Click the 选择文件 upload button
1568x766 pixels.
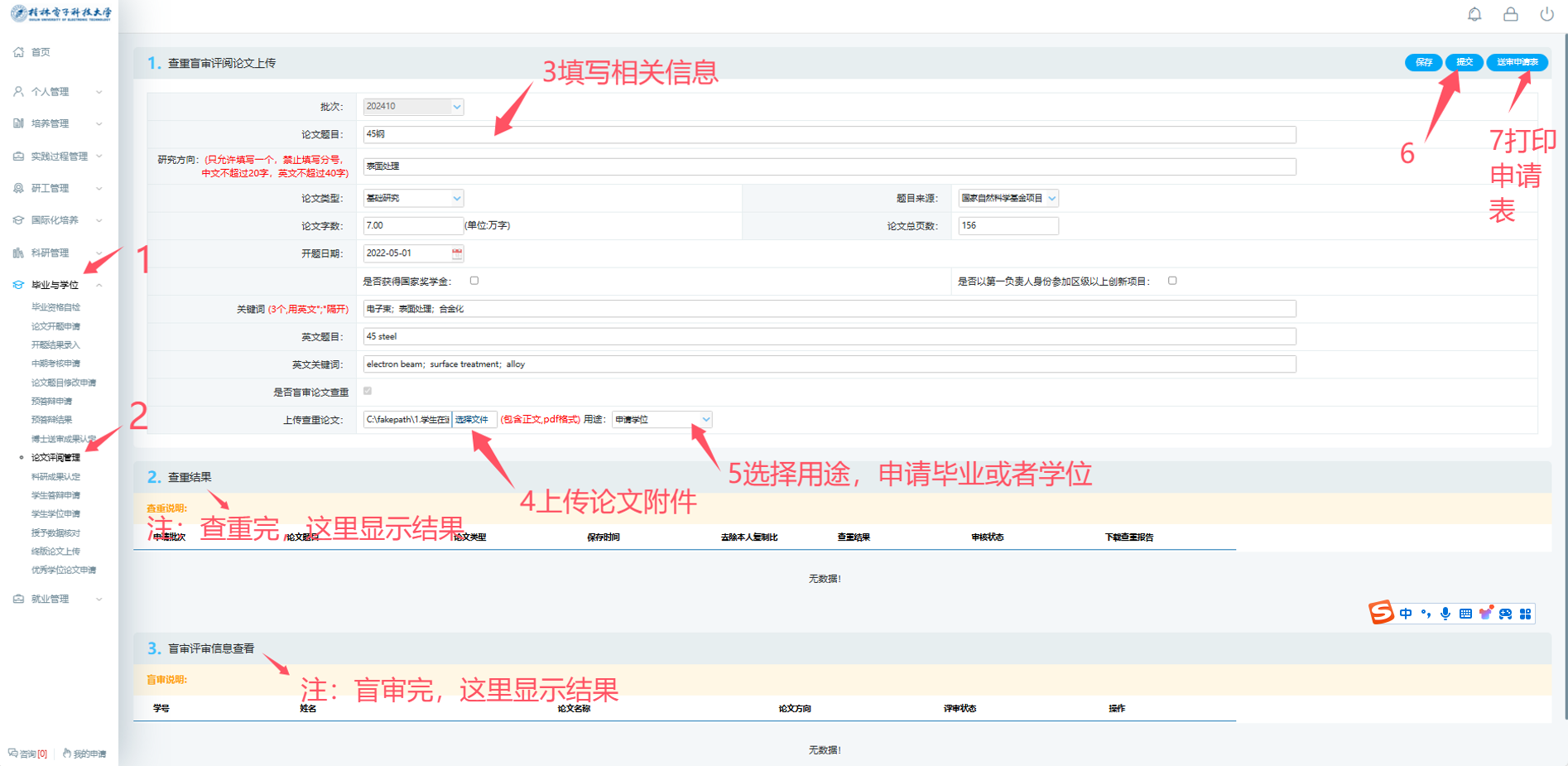(473, 420)
